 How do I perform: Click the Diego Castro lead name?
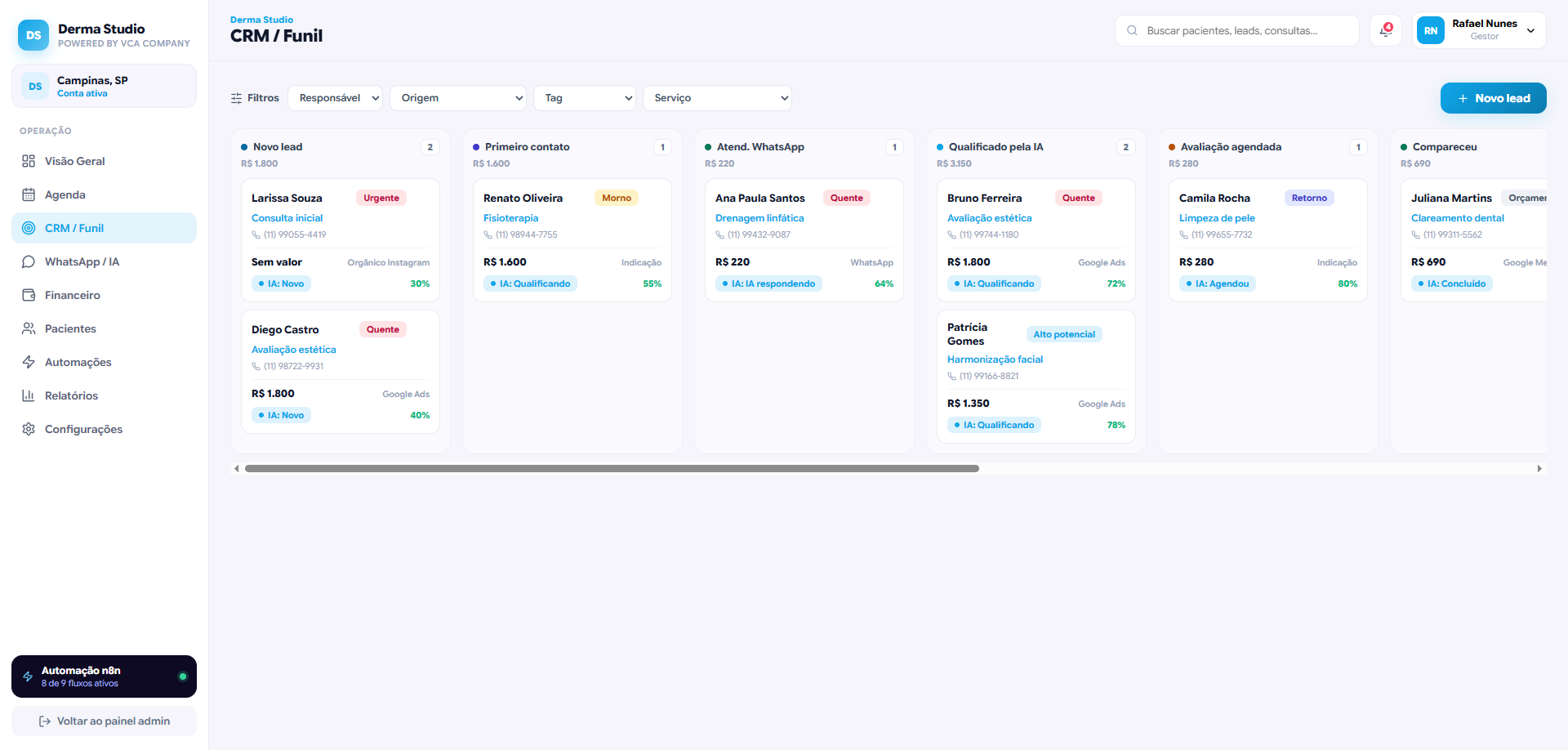285,329
